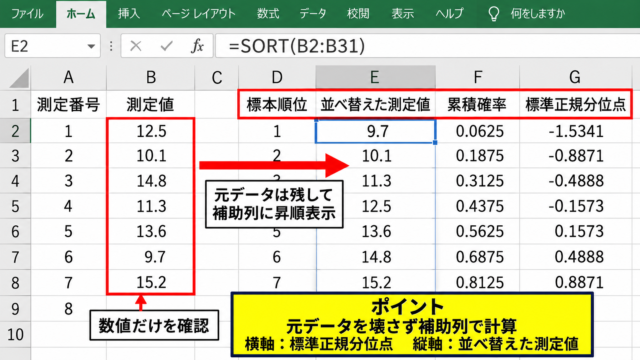Select cell G5 with value -0.1573
The height and width of the screenshot is (360, 640).
pyautogui.click(x=575, y=206)
